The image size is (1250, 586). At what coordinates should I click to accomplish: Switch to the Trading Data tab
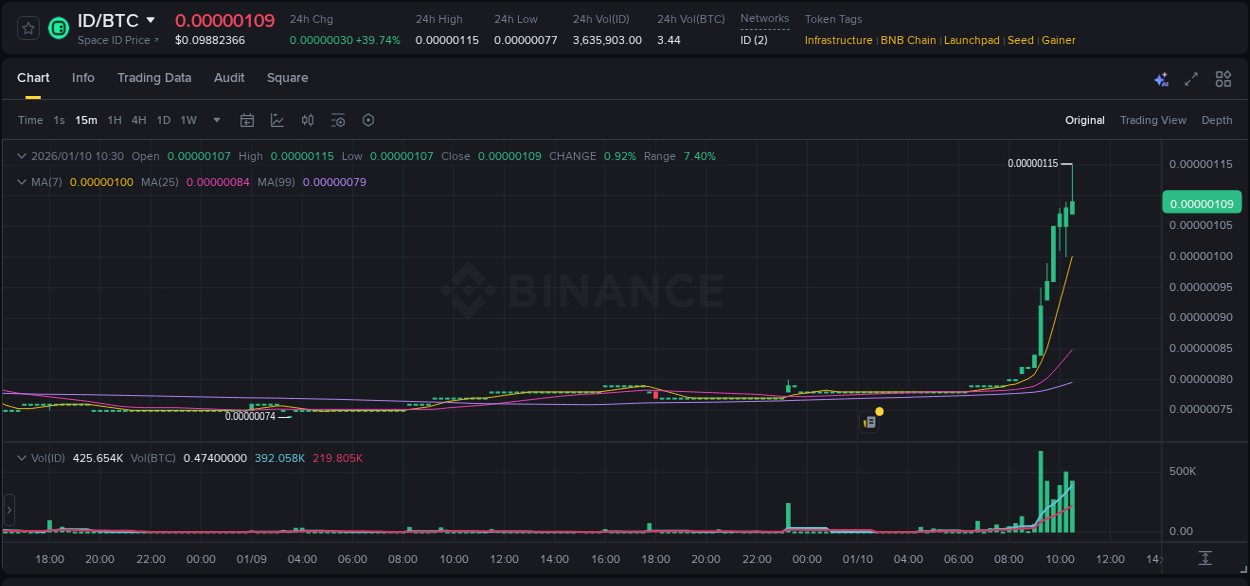tap(154, 78)
